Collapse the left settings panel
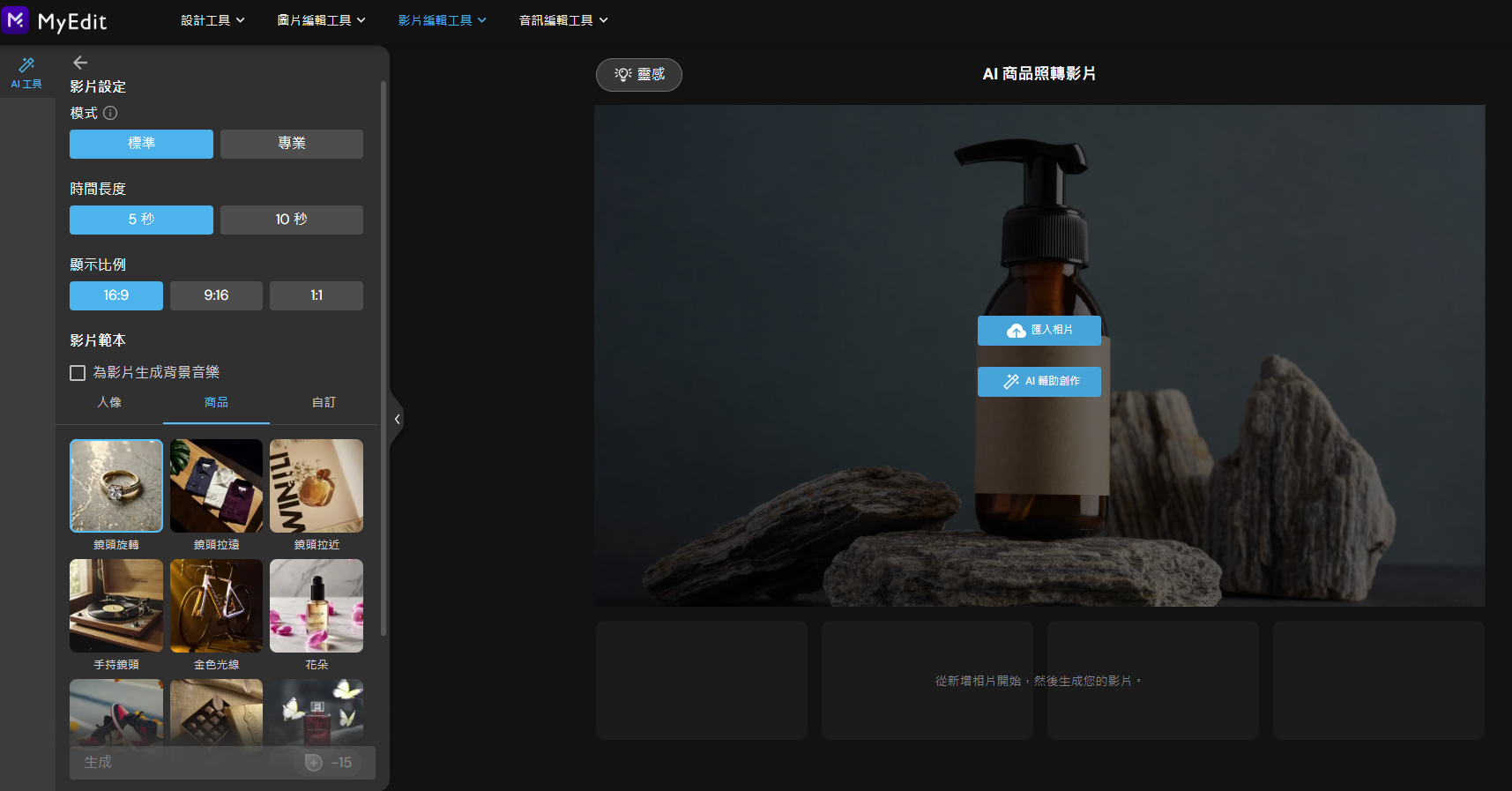The height and width of the screenshot is (791, 1512). 398,420
